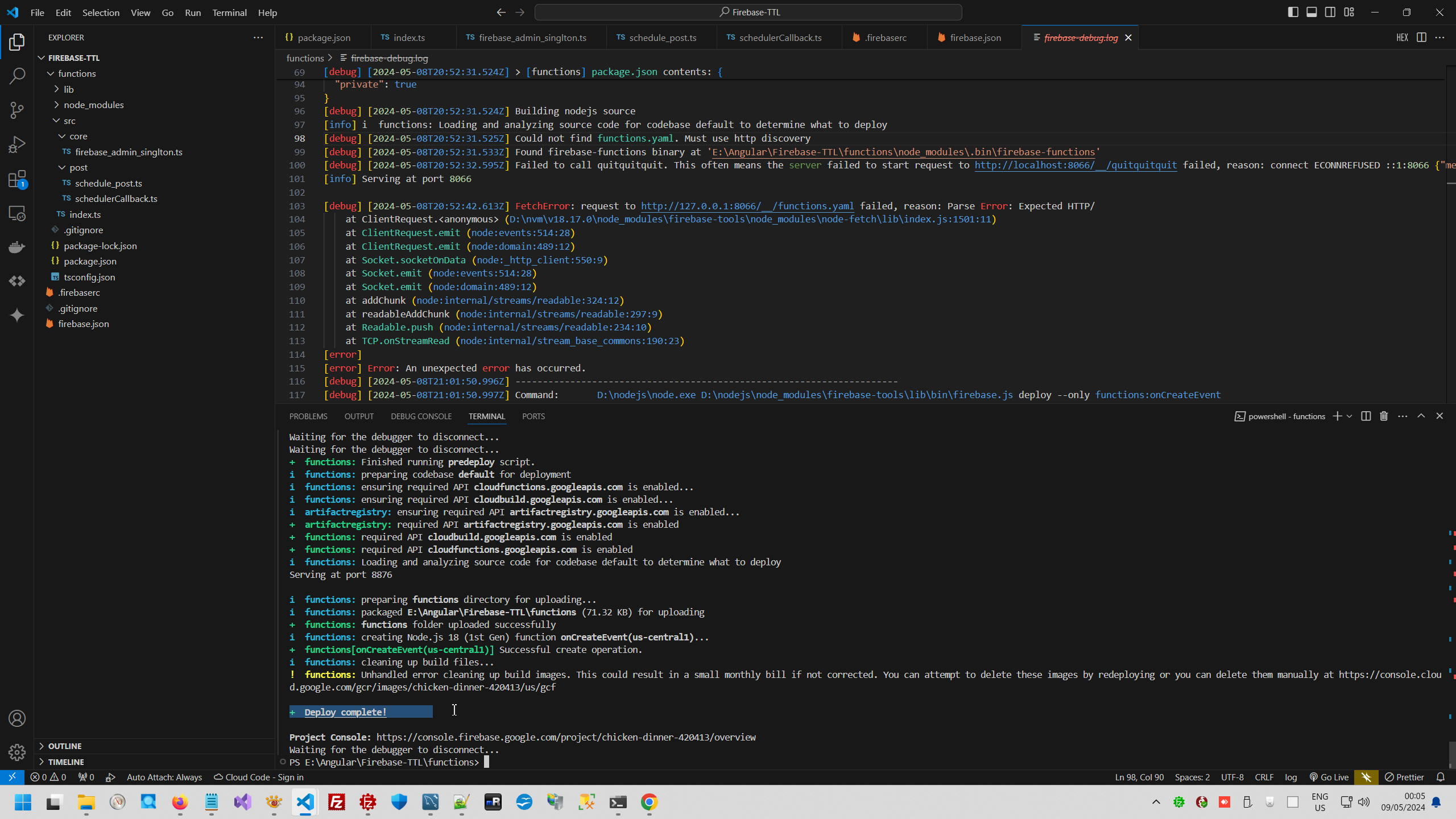Switch to the schedule_post.ts tab
This screenshot has height=819, width=1456.
pyautogui.click(x=662, y=38)
